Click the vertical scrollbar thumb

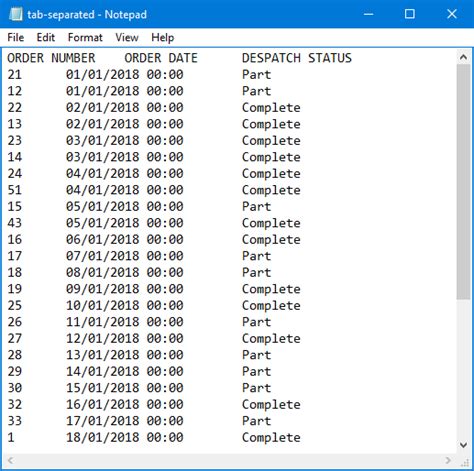point(463,182)
